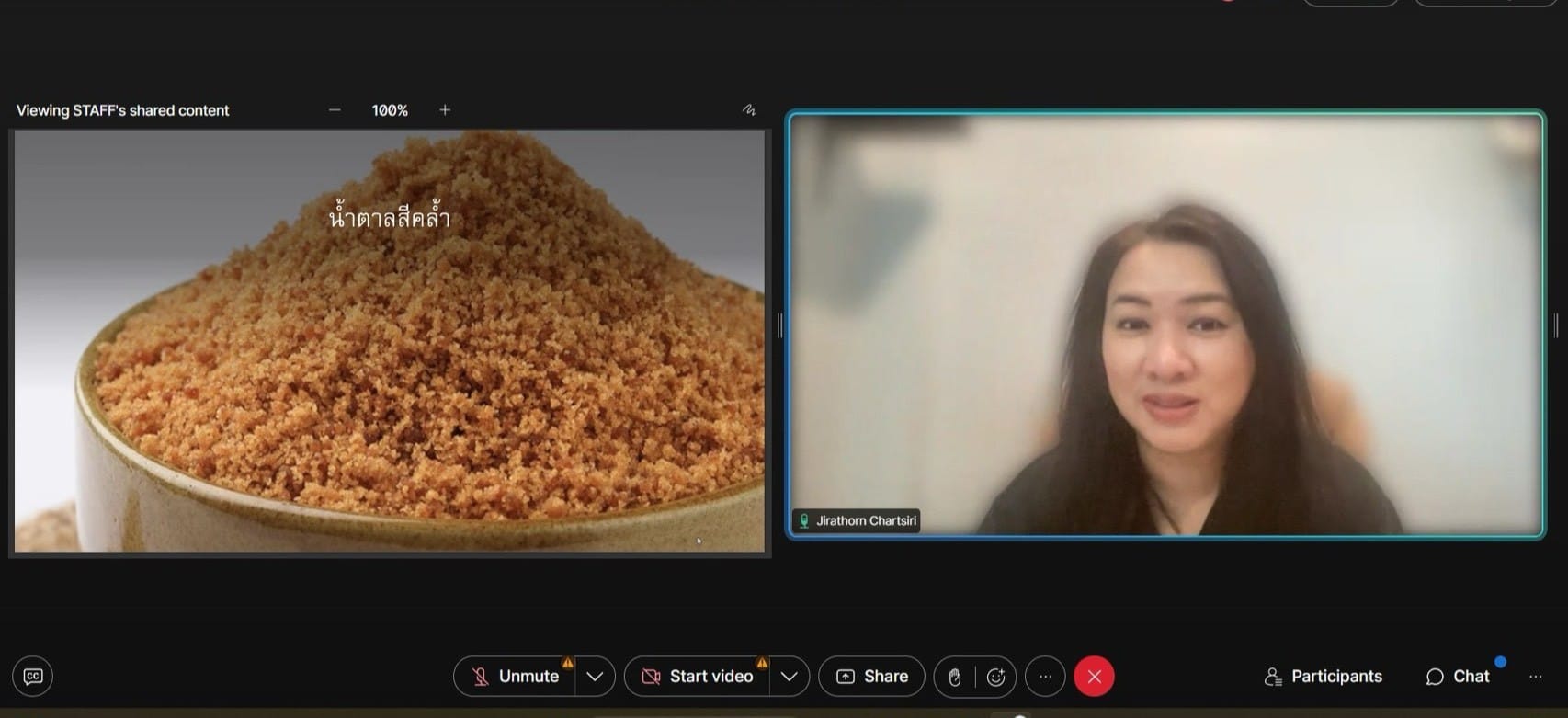The height and width of the screenshot is (718, 1568).
Task: Click the Share button
Action: coord(871,677)
